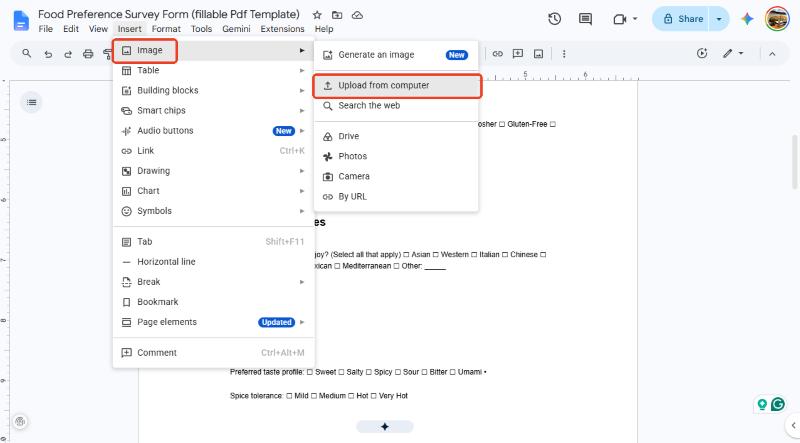Click the Gemini sparkle icon
Viewport: 800px width, 443px height.
747,19
